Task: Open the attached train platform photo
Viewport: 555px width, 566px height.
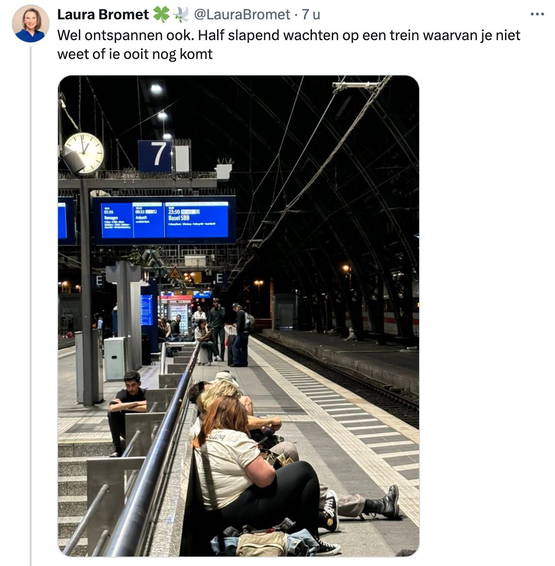Action: coord(239,316)
